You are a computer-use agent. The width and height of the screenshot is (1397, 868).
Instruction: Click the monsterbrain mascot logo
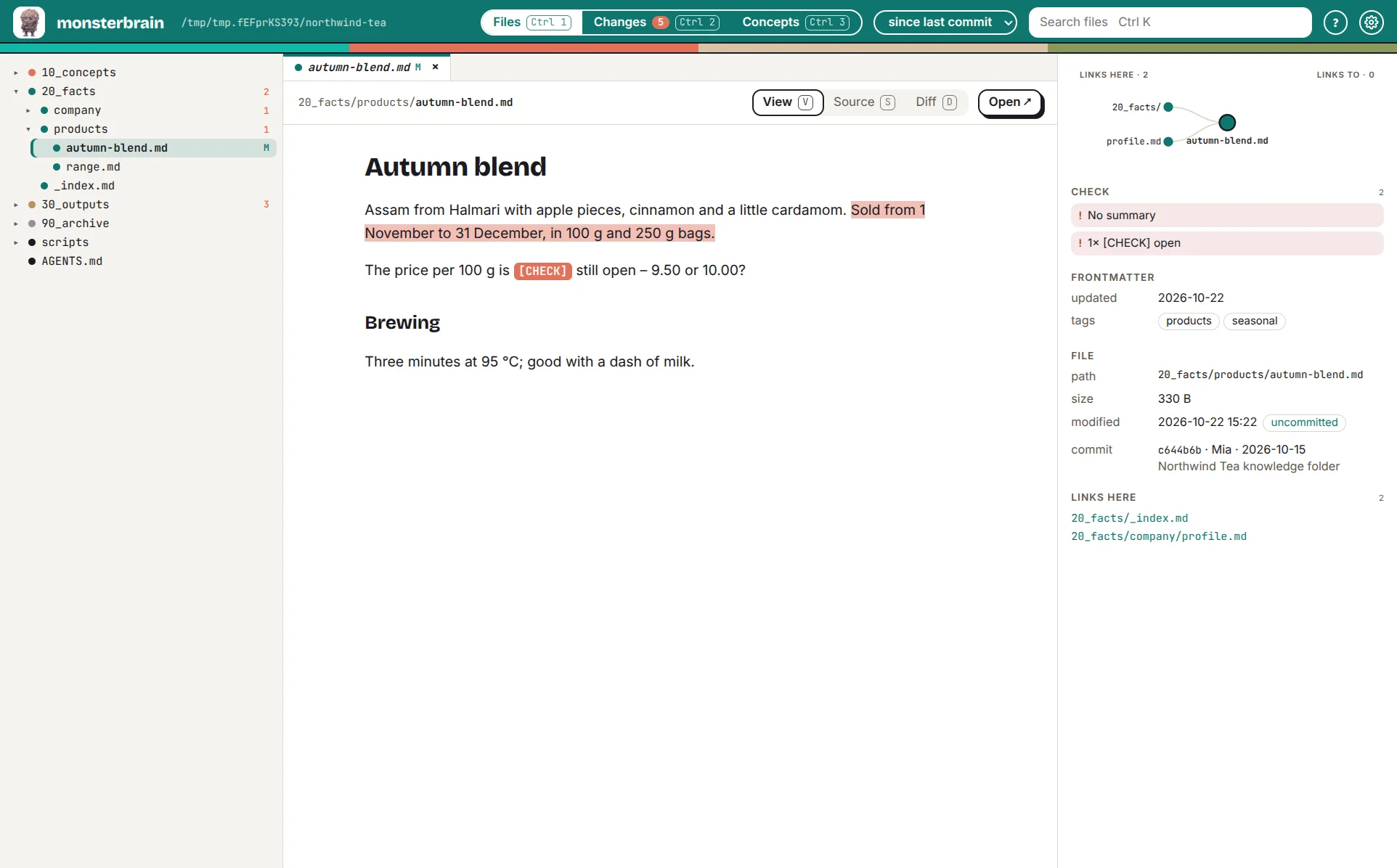click(29, 22)
